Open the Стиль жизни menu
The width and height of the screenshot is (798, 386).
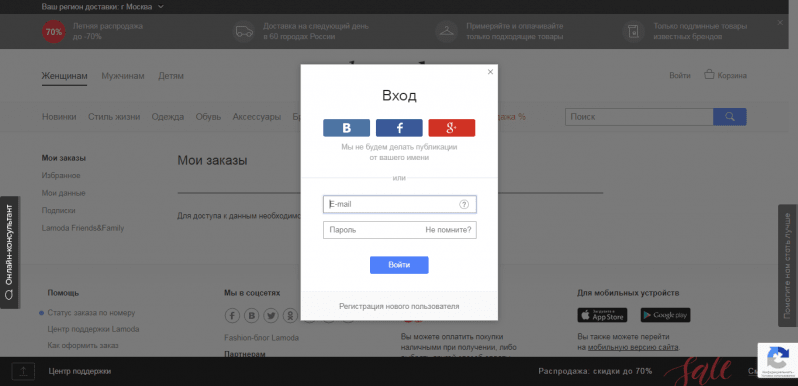114,117
